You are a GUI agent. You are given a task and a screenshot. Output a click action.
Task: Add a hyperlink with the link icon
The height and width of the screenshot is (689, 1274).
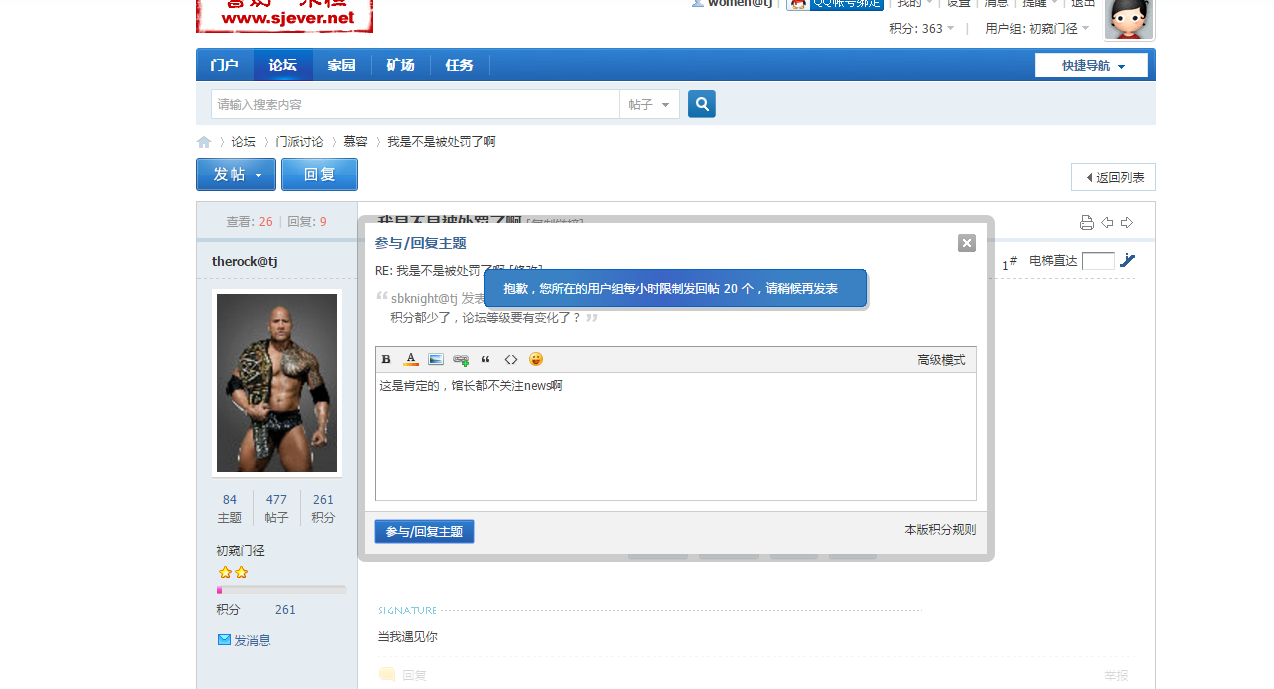461,360
